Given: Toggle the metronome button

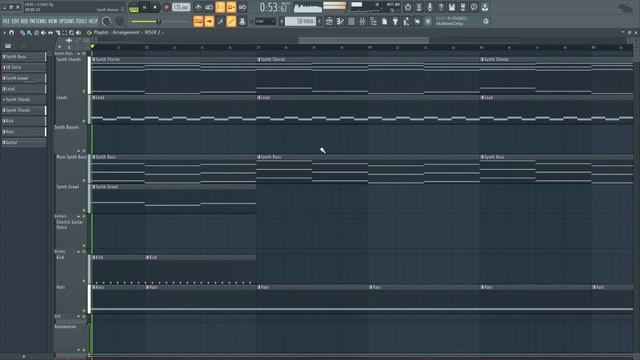Looking at the screenshot, I should (x=198, y=7).
